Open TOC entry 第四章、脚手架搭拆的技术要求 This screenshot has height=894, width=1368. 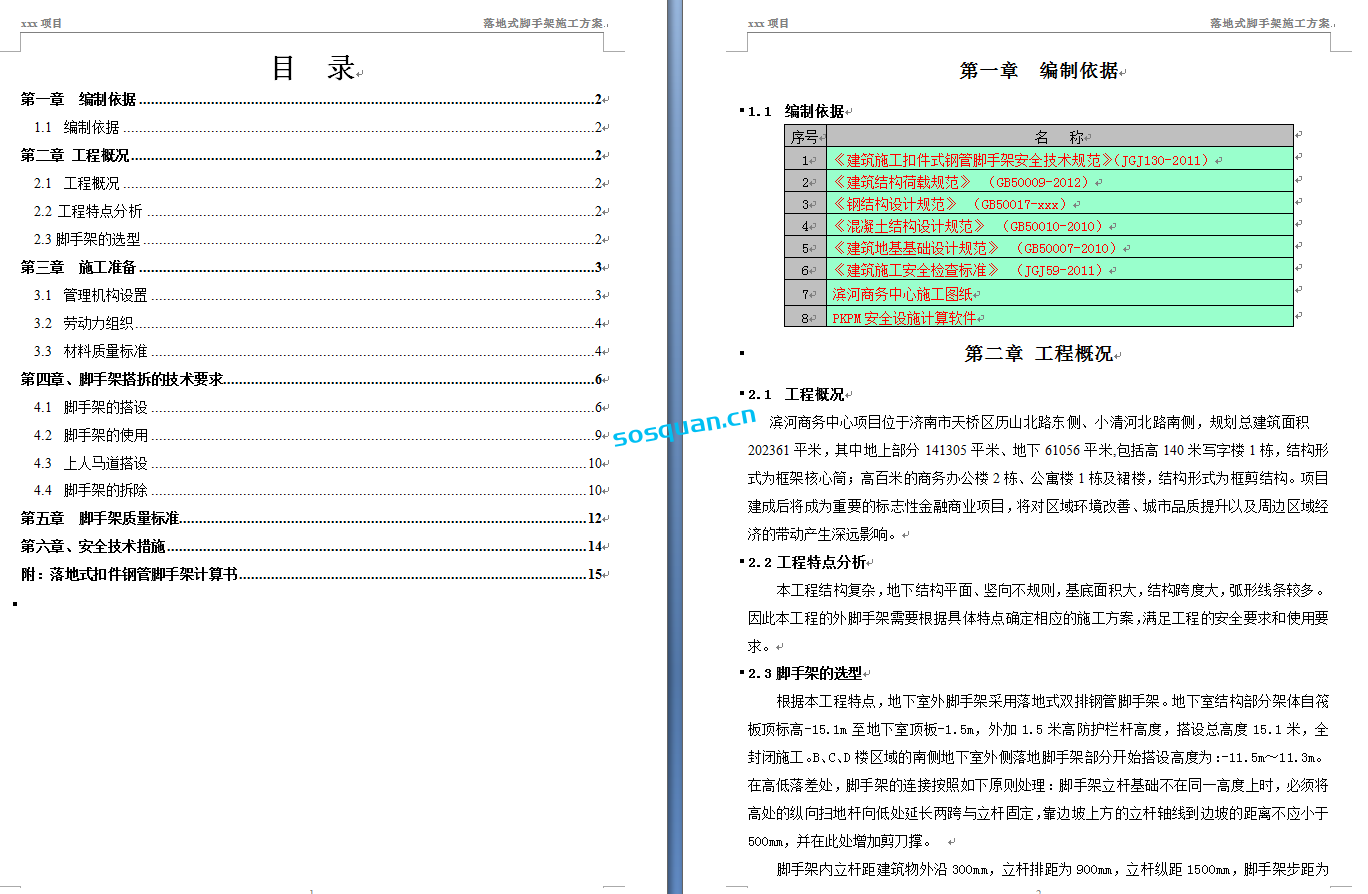(x=122, y=379)
